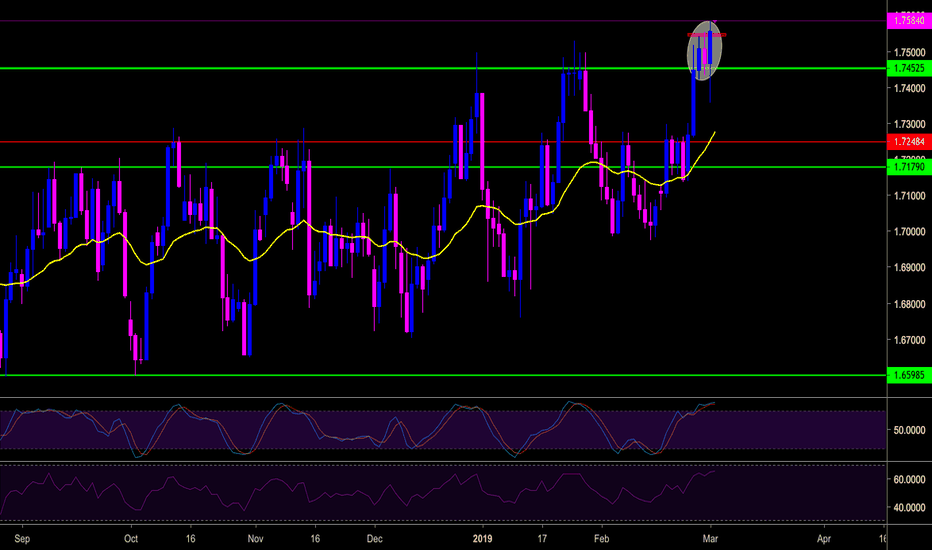Click the 1.73000 price axis value
The height and width of the screenshot is (550, 932).
point(909,124)
